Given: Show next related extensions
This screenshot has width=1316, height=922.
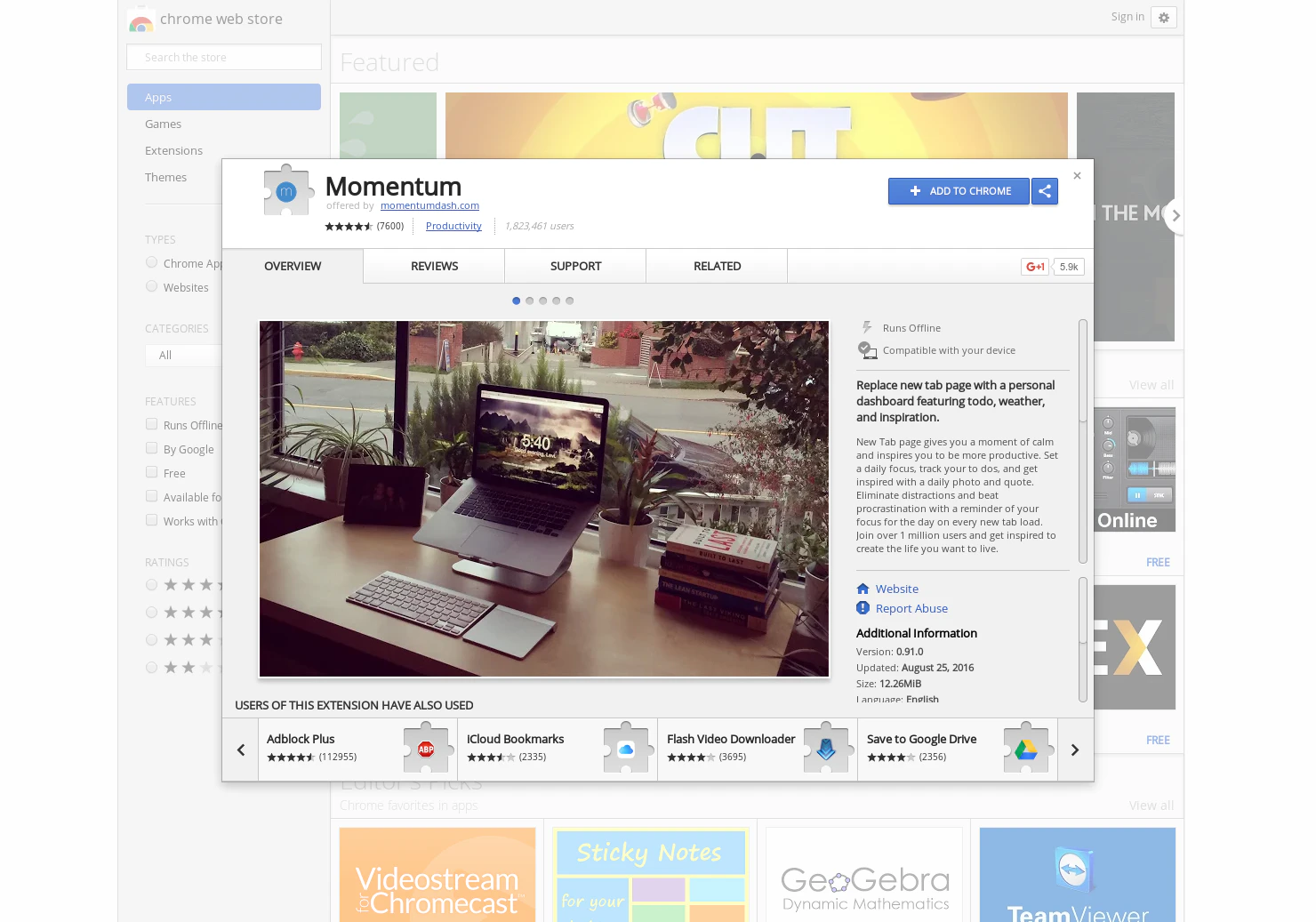Looking at the screenshot, I should point(1075,750).
